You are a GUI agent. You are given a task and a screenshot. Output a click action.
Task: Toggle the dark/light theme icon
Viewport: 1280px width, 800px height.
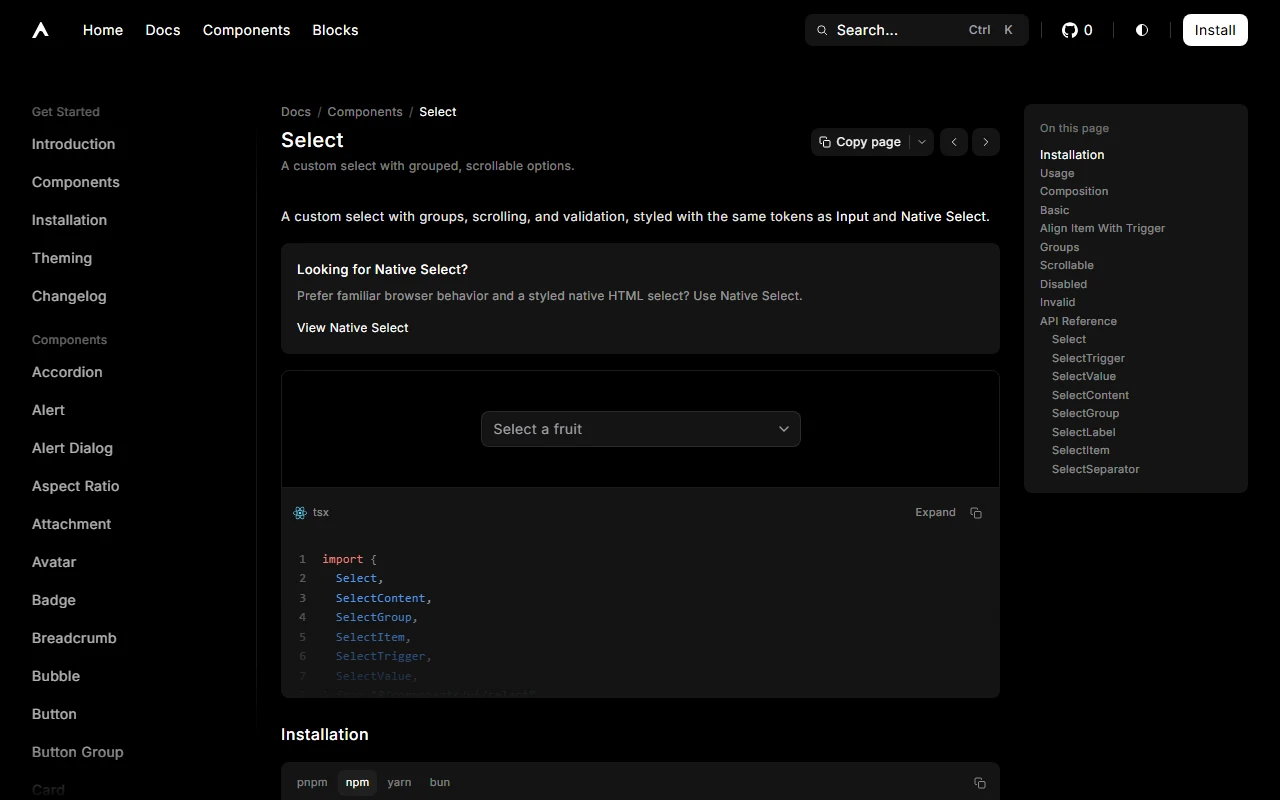click(x=1142, y=30)
